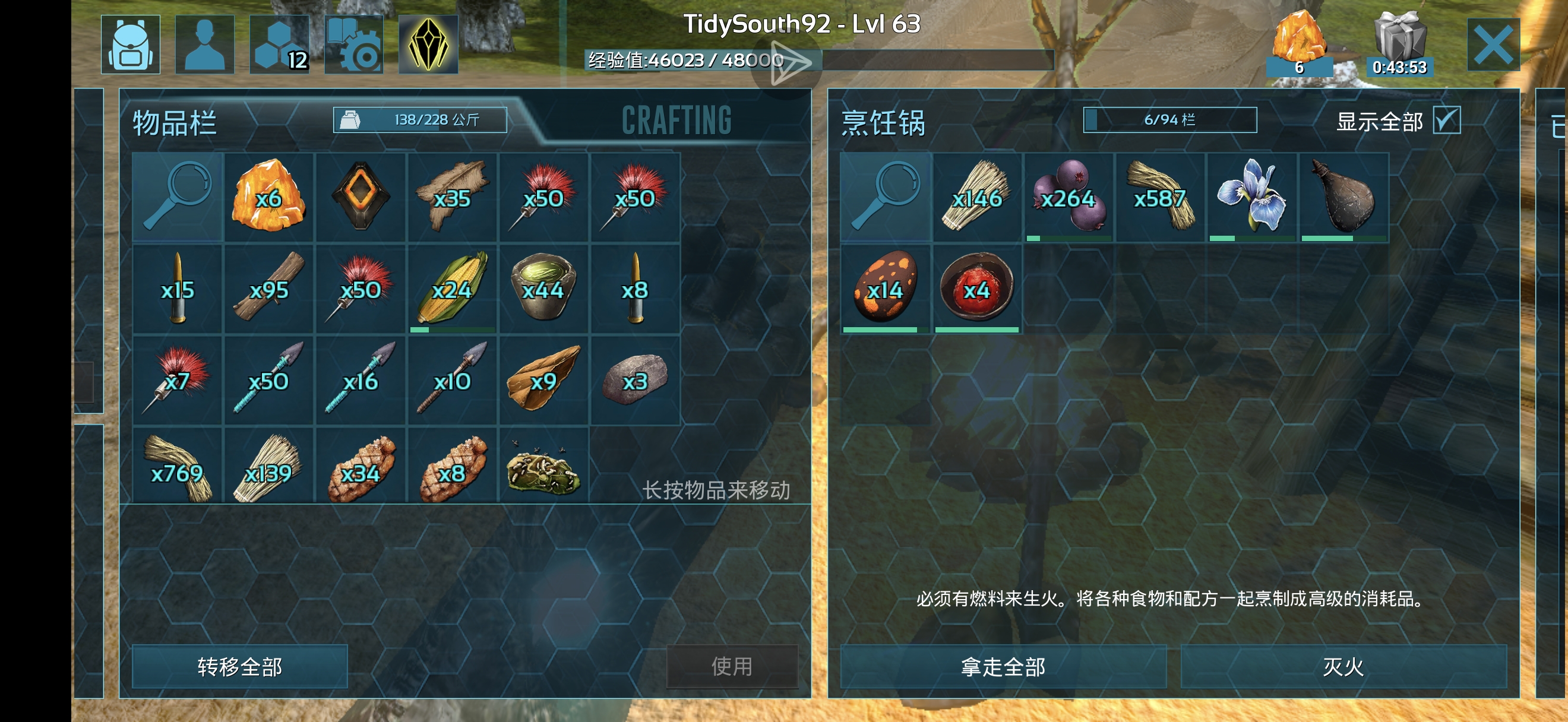
Task: Select the x14 spotted egg in cooking pot
Action: (x=886, y=289)
